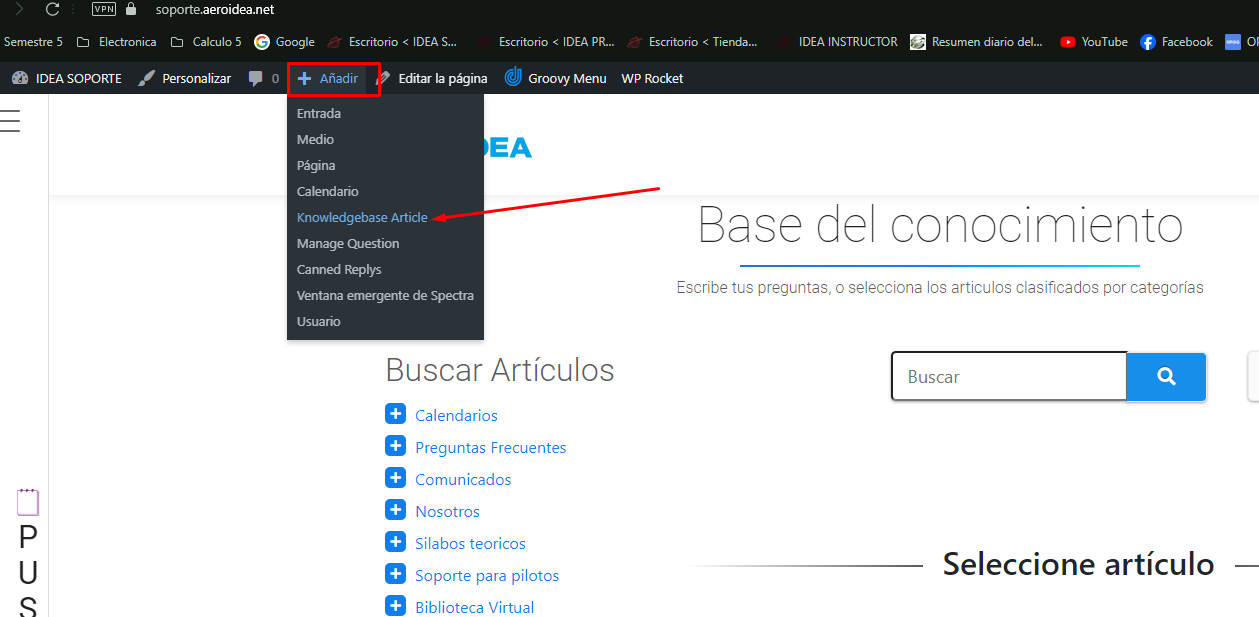Click the Buscar search input field
The width and height of the screenshot is (1259, 617).
tap(1009, 376)
